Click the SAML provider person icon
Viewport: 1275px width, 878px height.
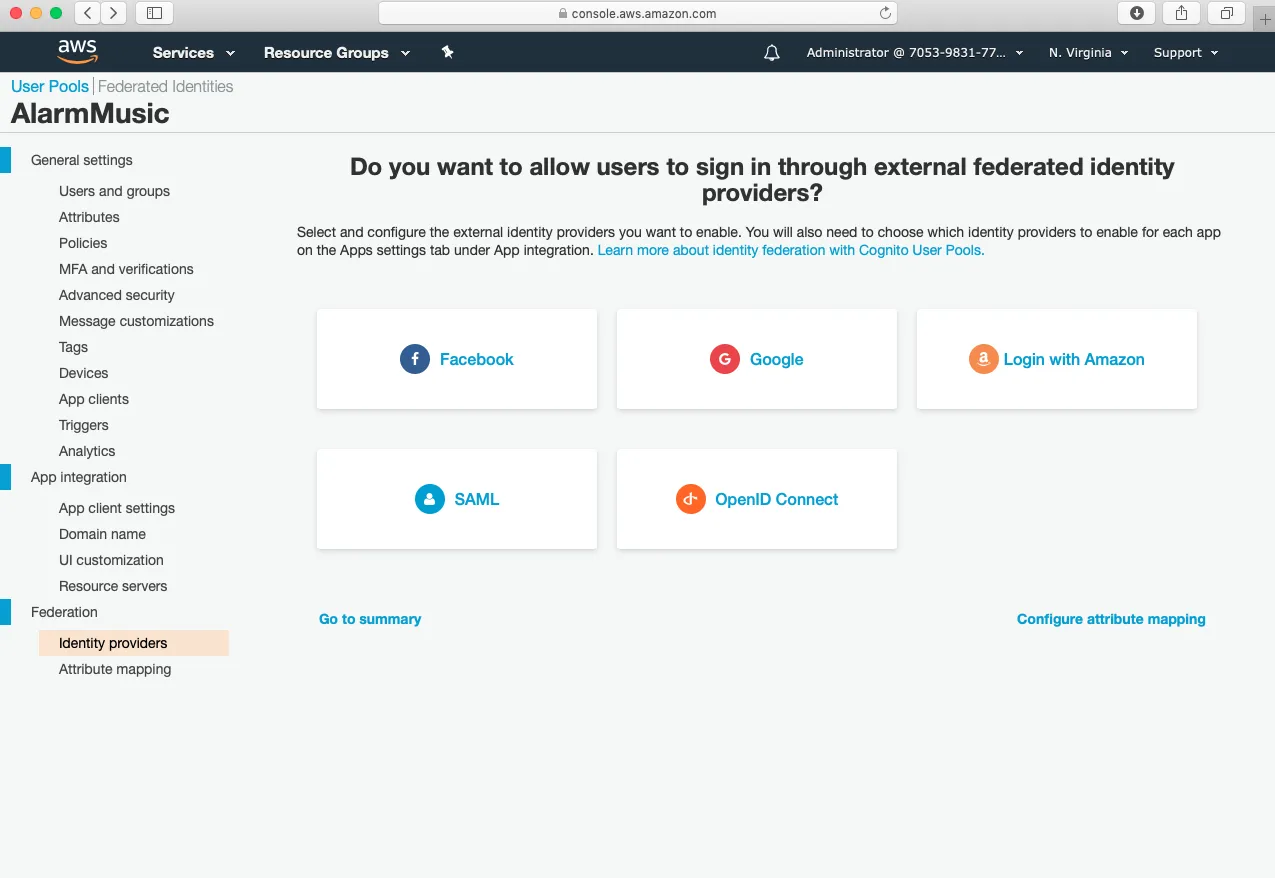tap(430, 499)
